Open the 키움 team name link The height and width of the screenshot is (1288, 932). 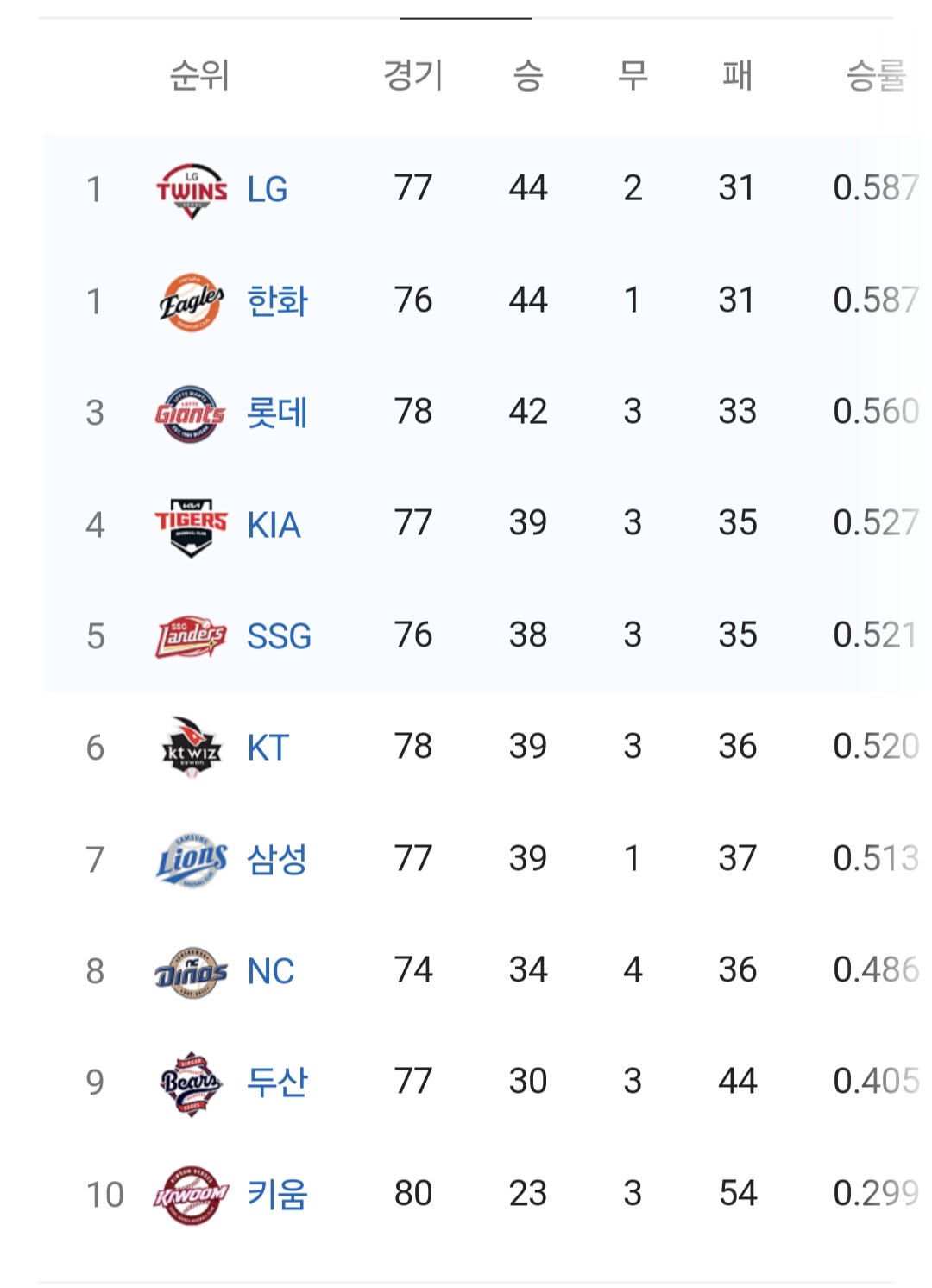pyautogui.click(x=278, y=1195)
